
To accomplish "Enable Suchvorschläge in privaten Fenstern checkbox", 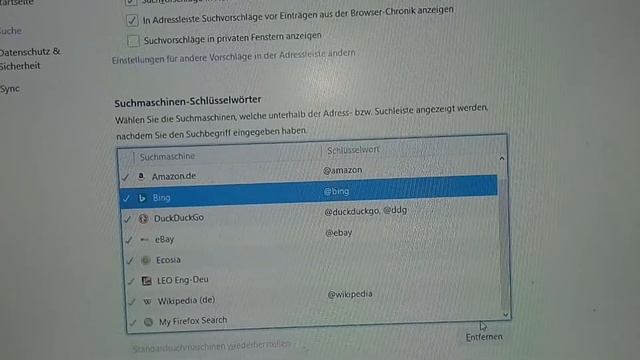I will [133, 41].
